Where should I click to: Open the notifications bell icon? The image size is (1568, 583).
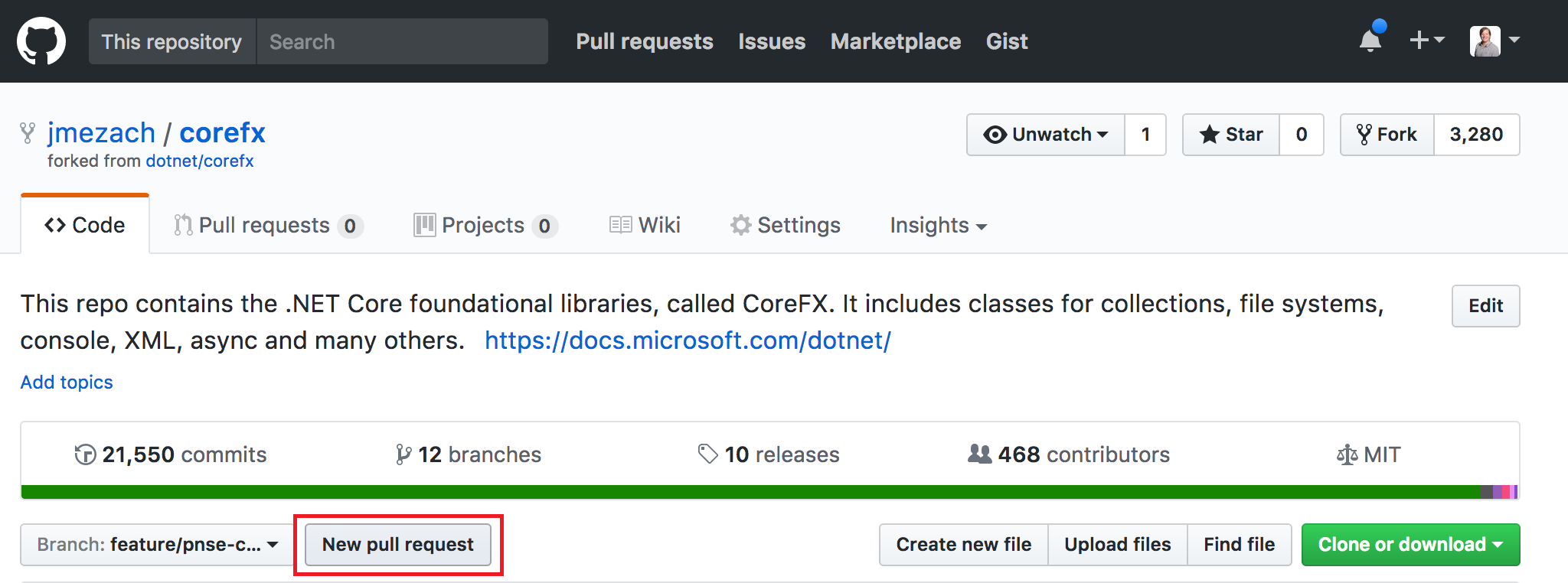(1370, 40)
